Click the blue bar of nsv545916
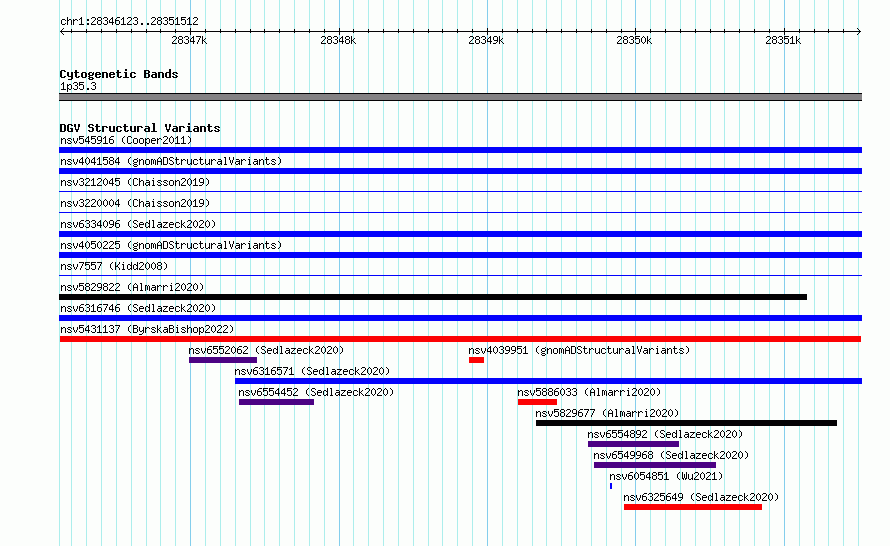 click(x=460, y=150)
